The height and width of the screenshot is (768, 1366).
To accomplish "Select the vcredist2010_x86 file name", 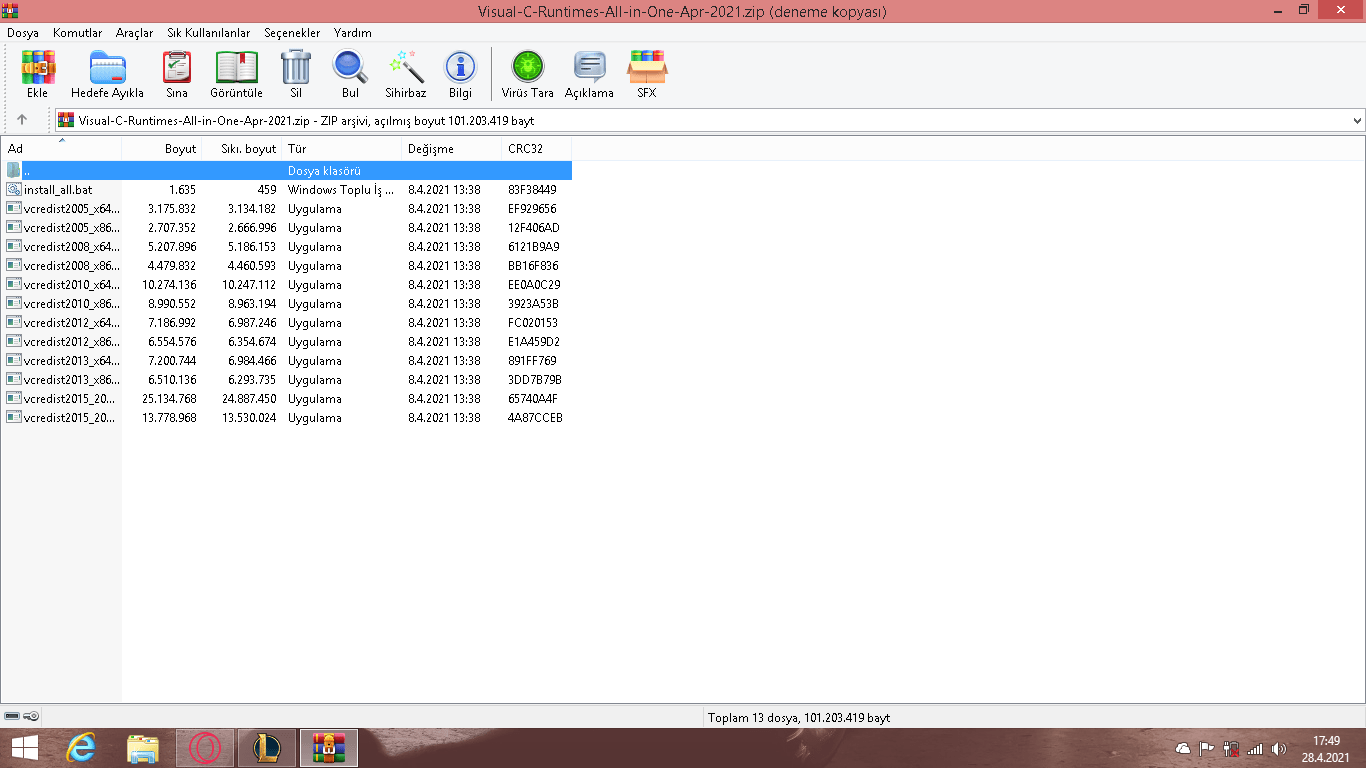I will pyautogui.click(x=71, y=304).
